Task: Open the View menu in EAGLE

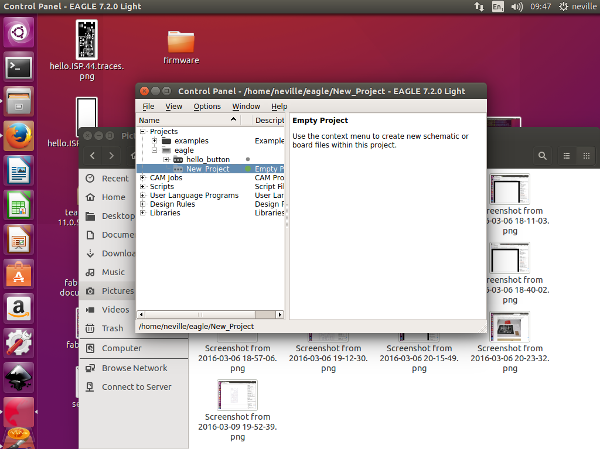Action: click(x=174, y=106)
